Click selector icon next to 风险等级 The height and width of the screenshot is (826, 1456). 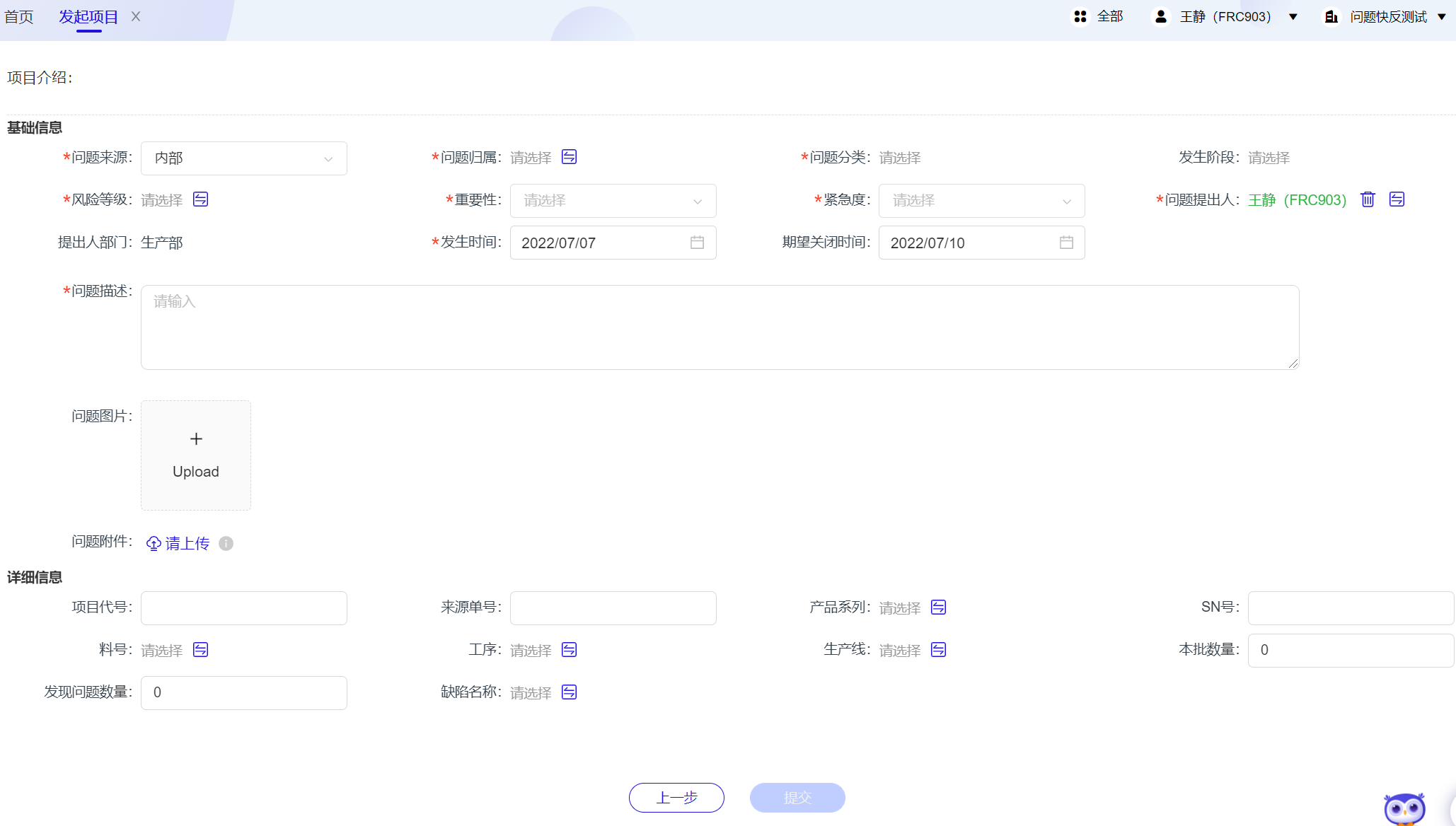tap(200, 199)
